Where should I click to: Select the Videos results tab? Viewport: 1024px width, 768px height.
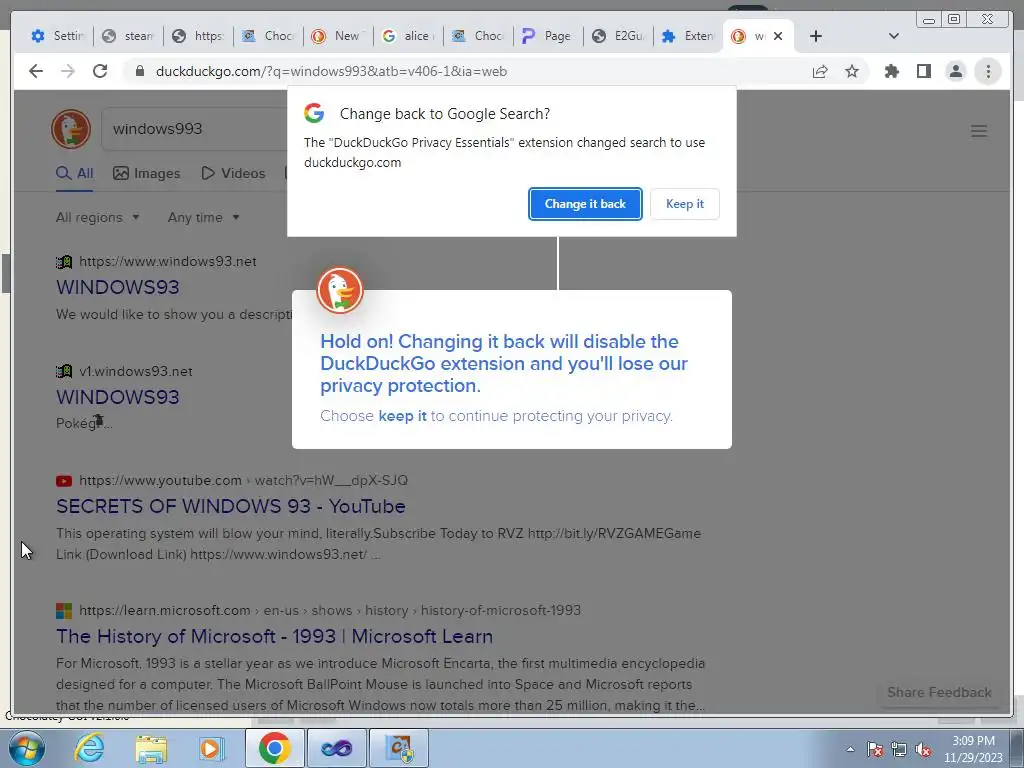point(233,173)
